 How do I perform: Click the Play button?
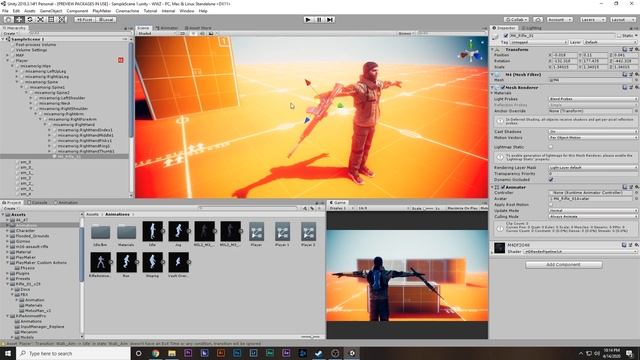(308, 20)
